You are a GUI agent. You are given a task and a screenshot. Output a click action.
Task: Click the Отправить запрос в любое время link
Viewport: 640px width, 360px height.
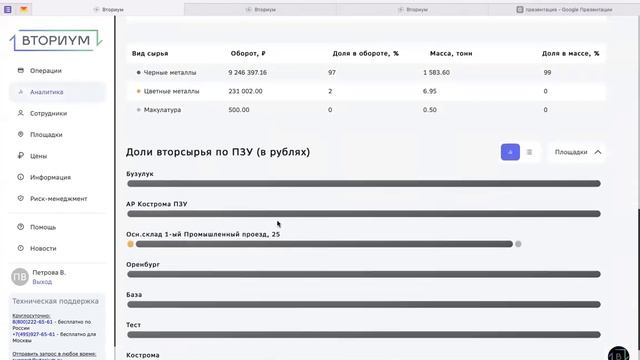click(54, 353)
